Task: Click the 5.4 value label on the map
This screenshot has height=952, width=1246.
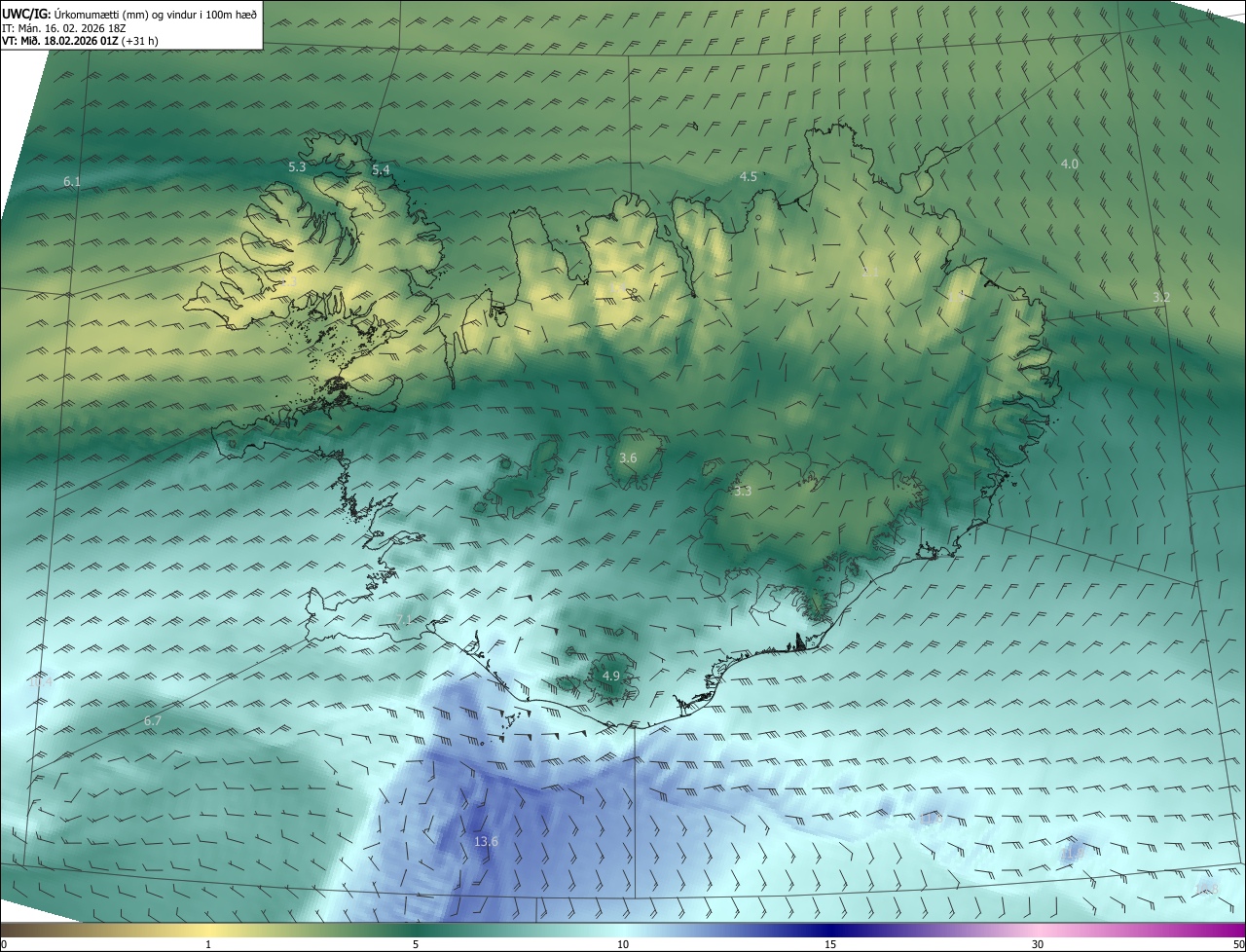Action: coord(381,170)
